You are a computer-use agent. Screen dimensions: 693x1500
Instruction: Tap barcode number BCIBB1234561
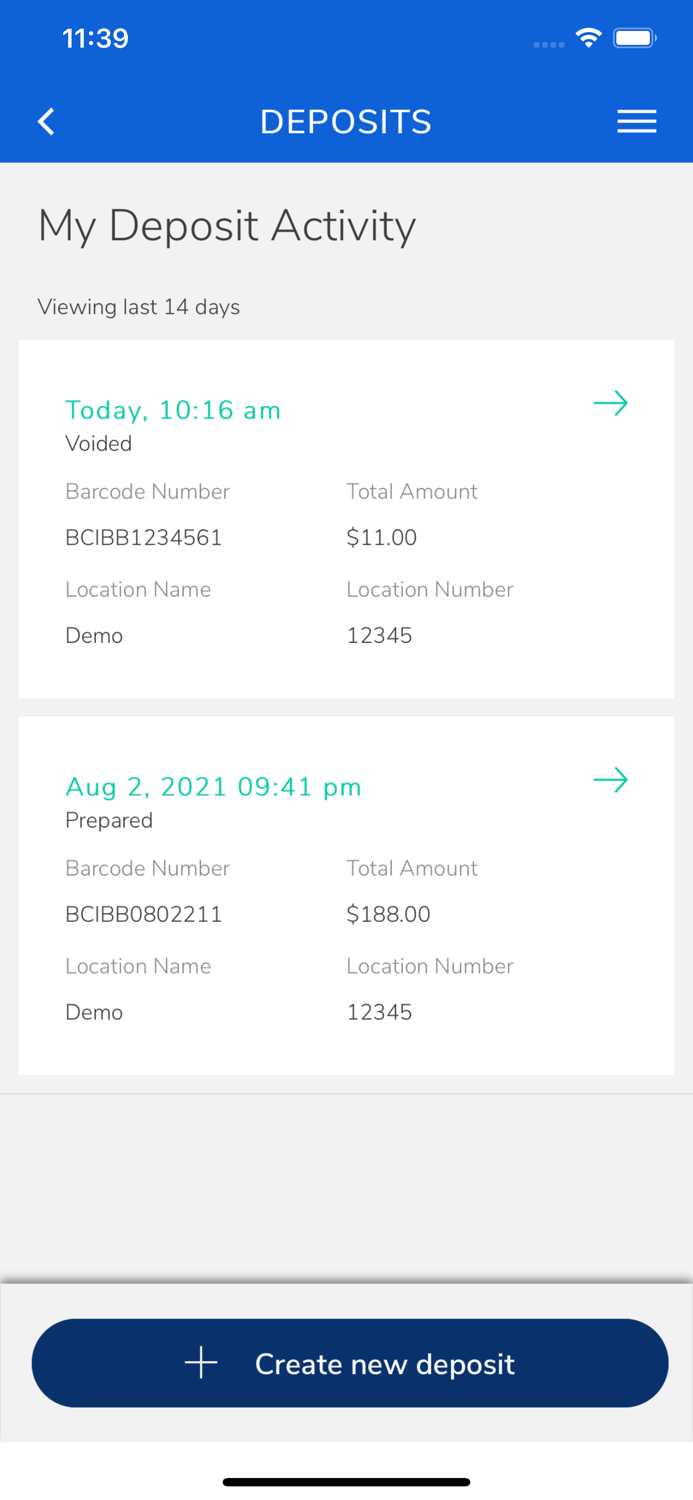click(x=144, y=538)
